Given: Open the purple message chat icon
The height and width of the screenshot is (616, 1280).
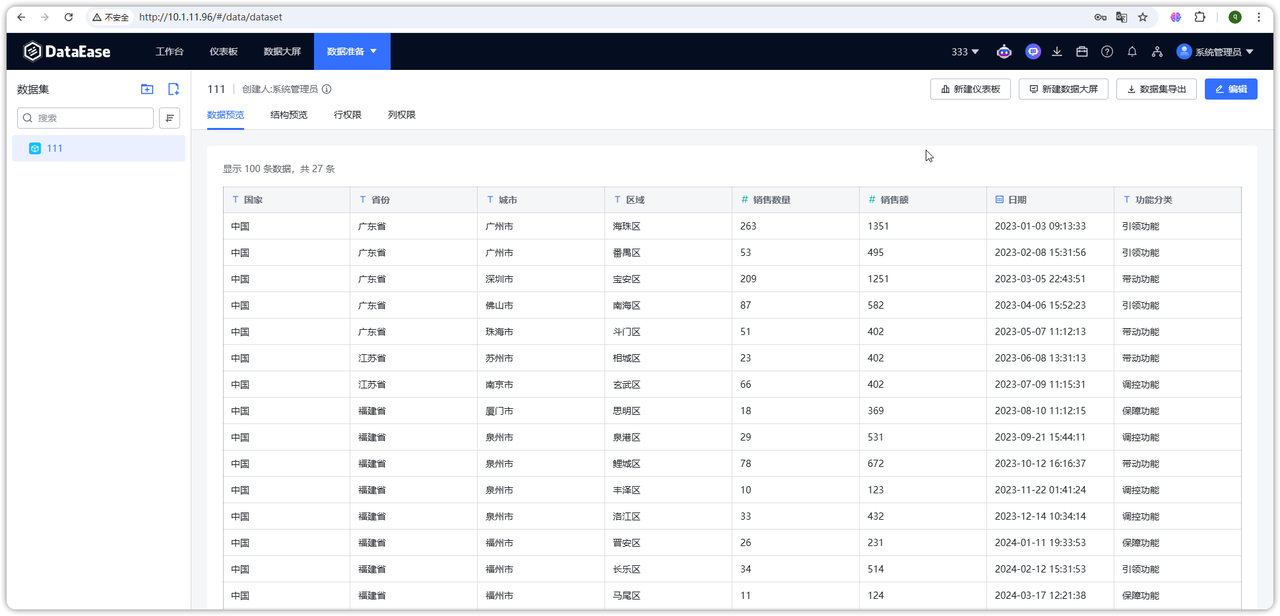Looking at the screenshot, I should click(1032, 51).
